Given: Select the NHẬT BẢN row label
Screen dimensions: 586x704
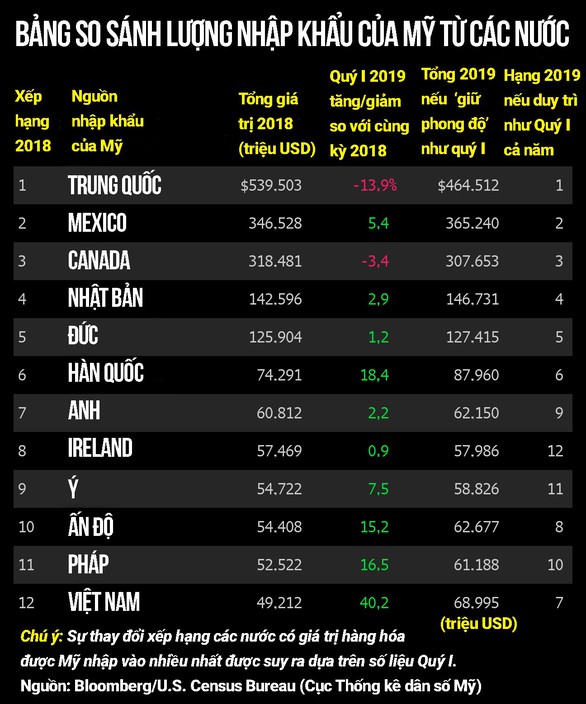Looking at the screenshot, I should [105, 298].
